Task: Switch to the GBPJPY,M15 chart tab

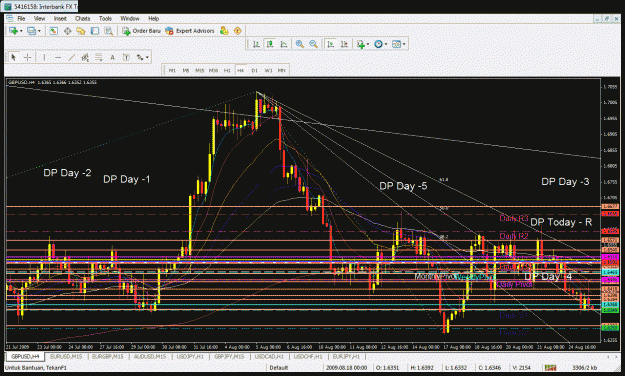Action: tap(229, 356)
